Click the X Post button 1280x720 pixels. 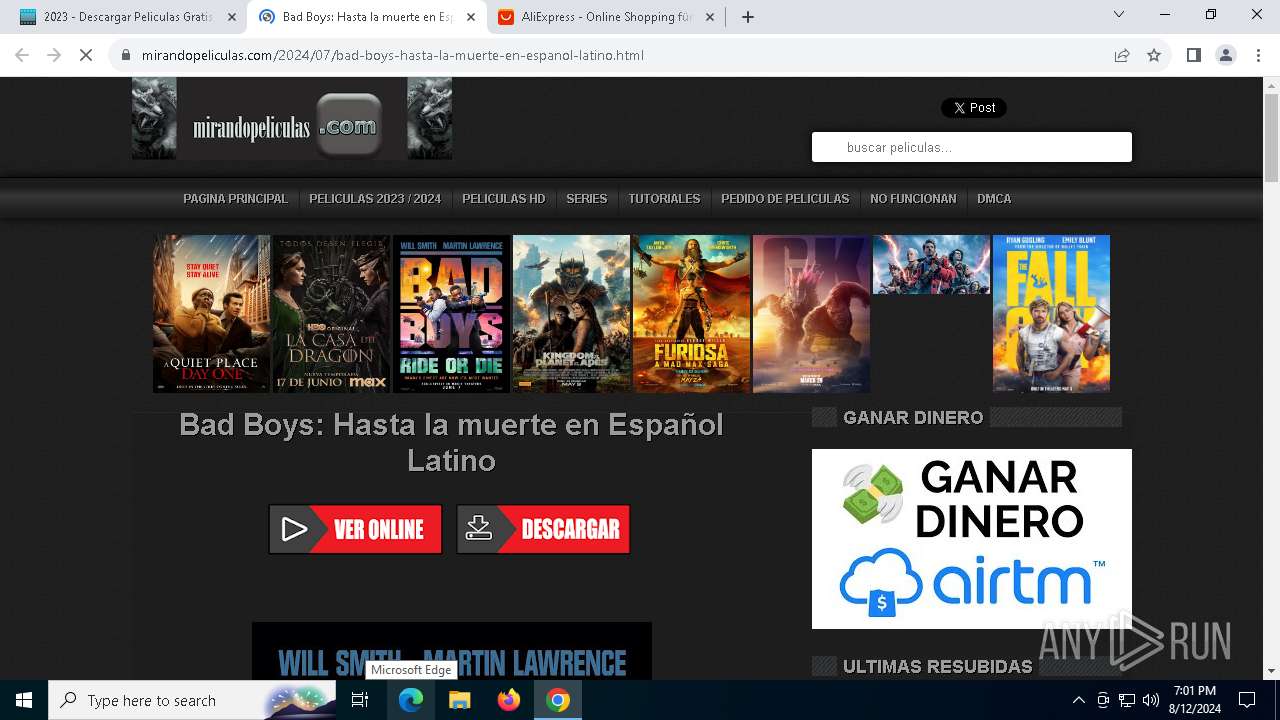974,107
